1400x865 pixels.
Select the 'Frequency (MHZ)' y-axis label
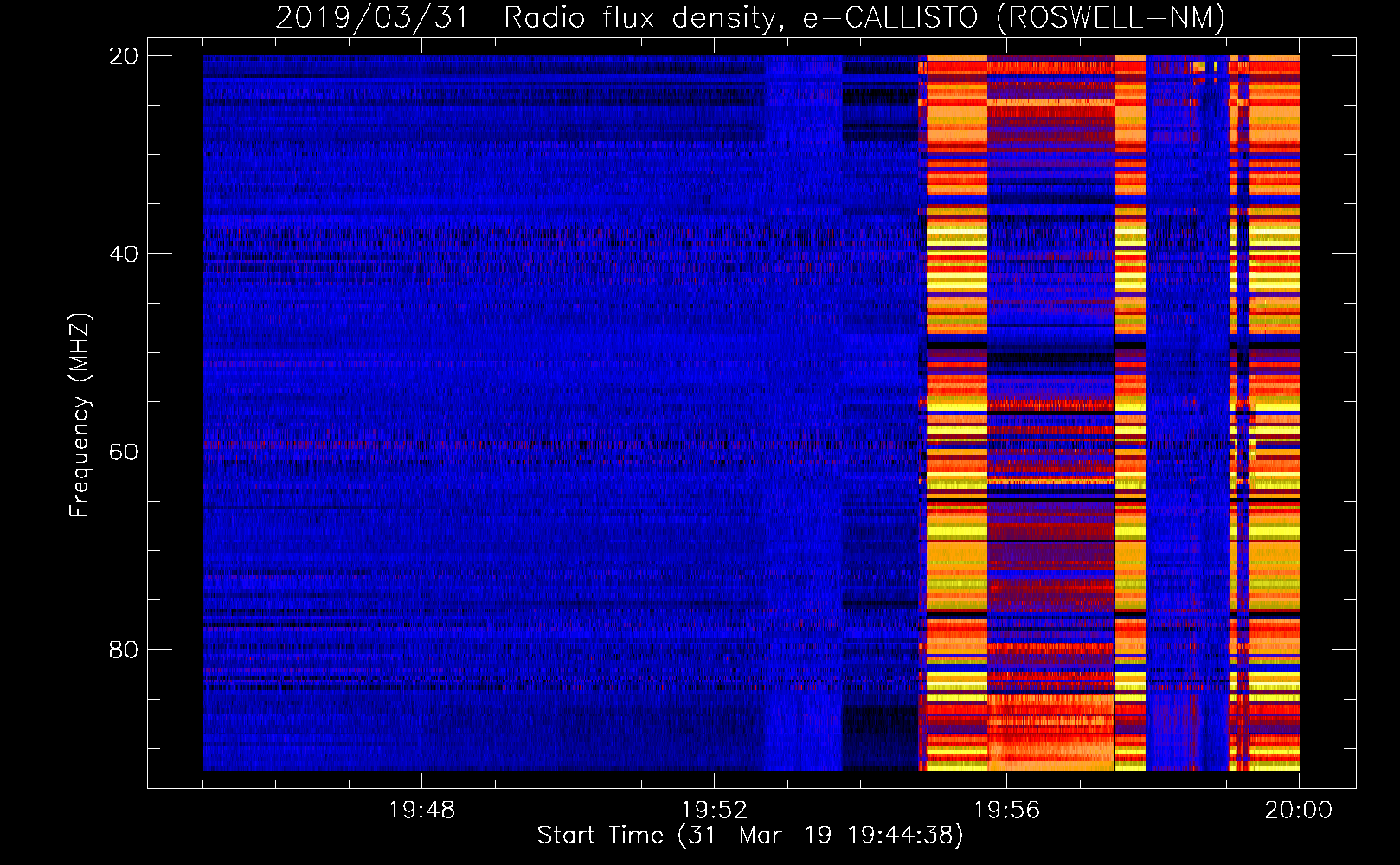(79, 415)
